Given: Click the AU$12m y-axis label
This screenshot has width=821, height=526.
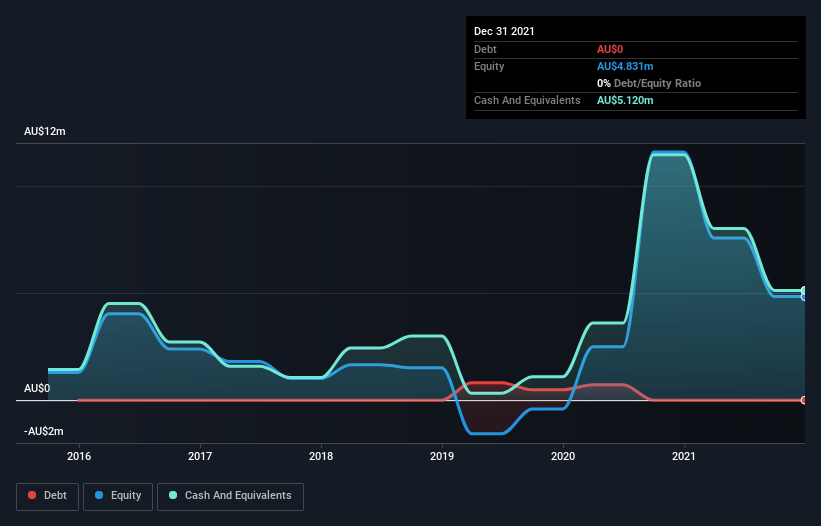Looking at the screenshot, I should pyautogui.click(x=45, y=131).
